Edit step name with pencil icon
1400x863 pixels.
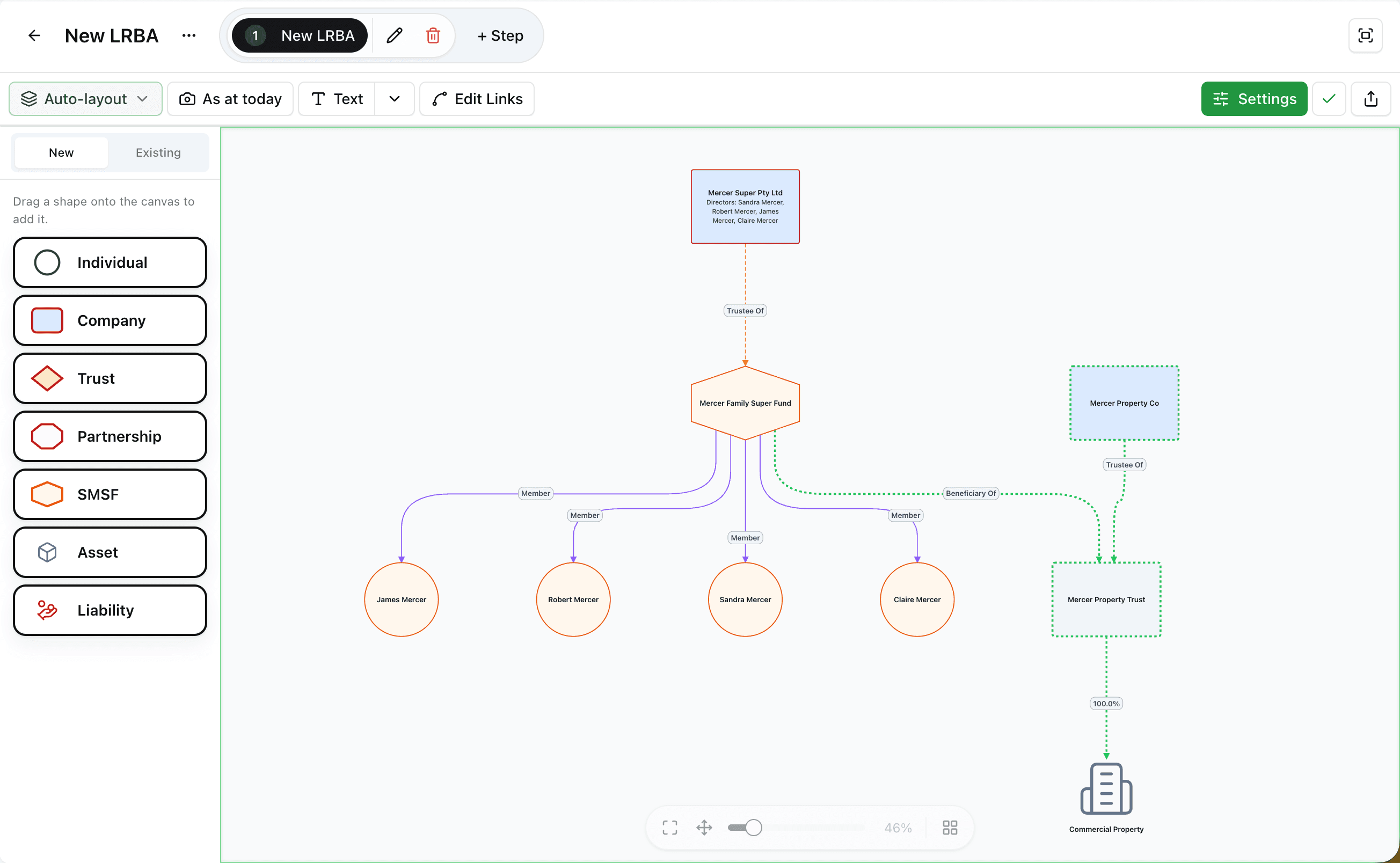395,35
